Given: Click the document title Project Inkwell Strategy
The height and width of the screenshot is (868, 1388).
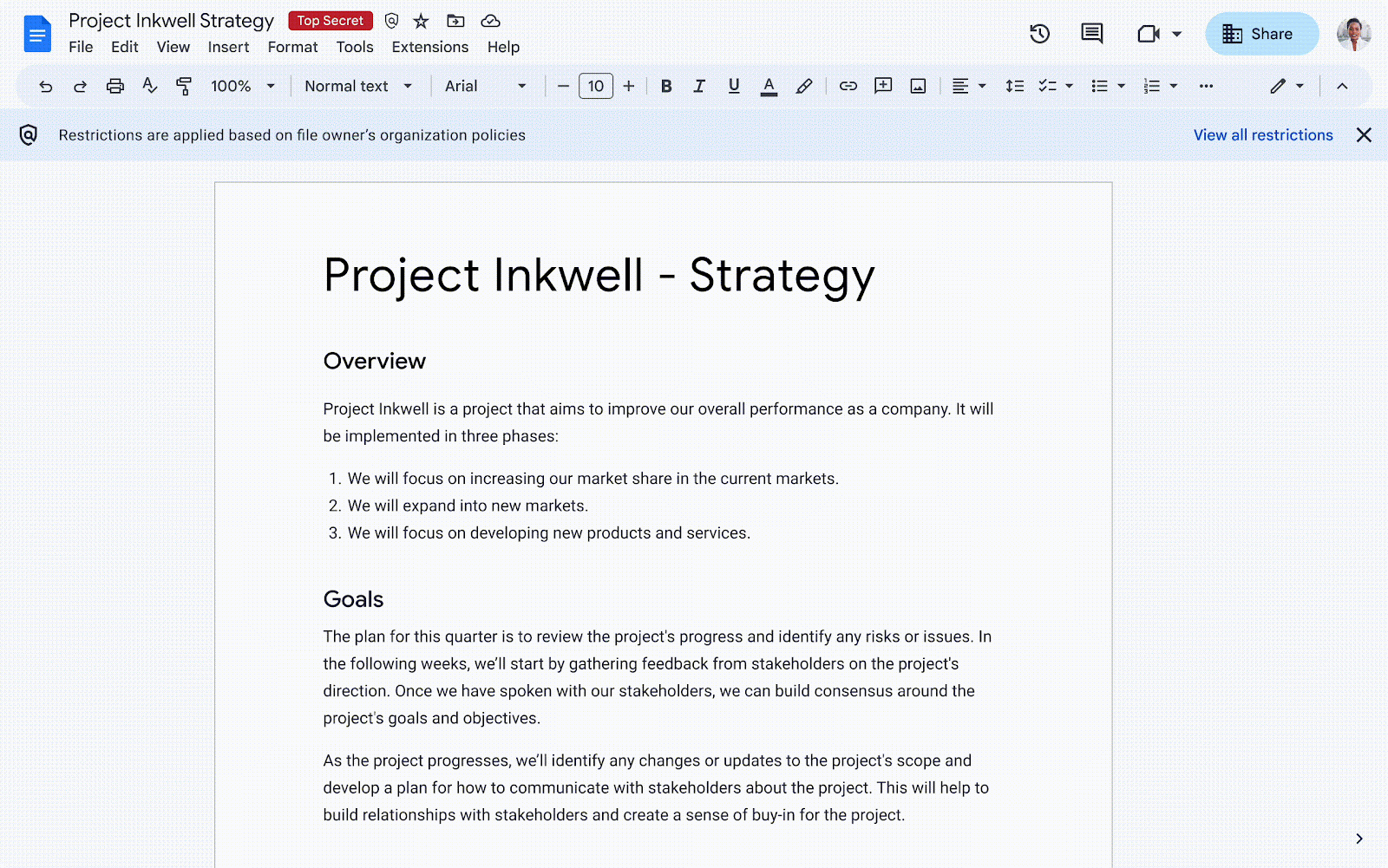Looking at the screenshot, I should click(x=171, y=21).
